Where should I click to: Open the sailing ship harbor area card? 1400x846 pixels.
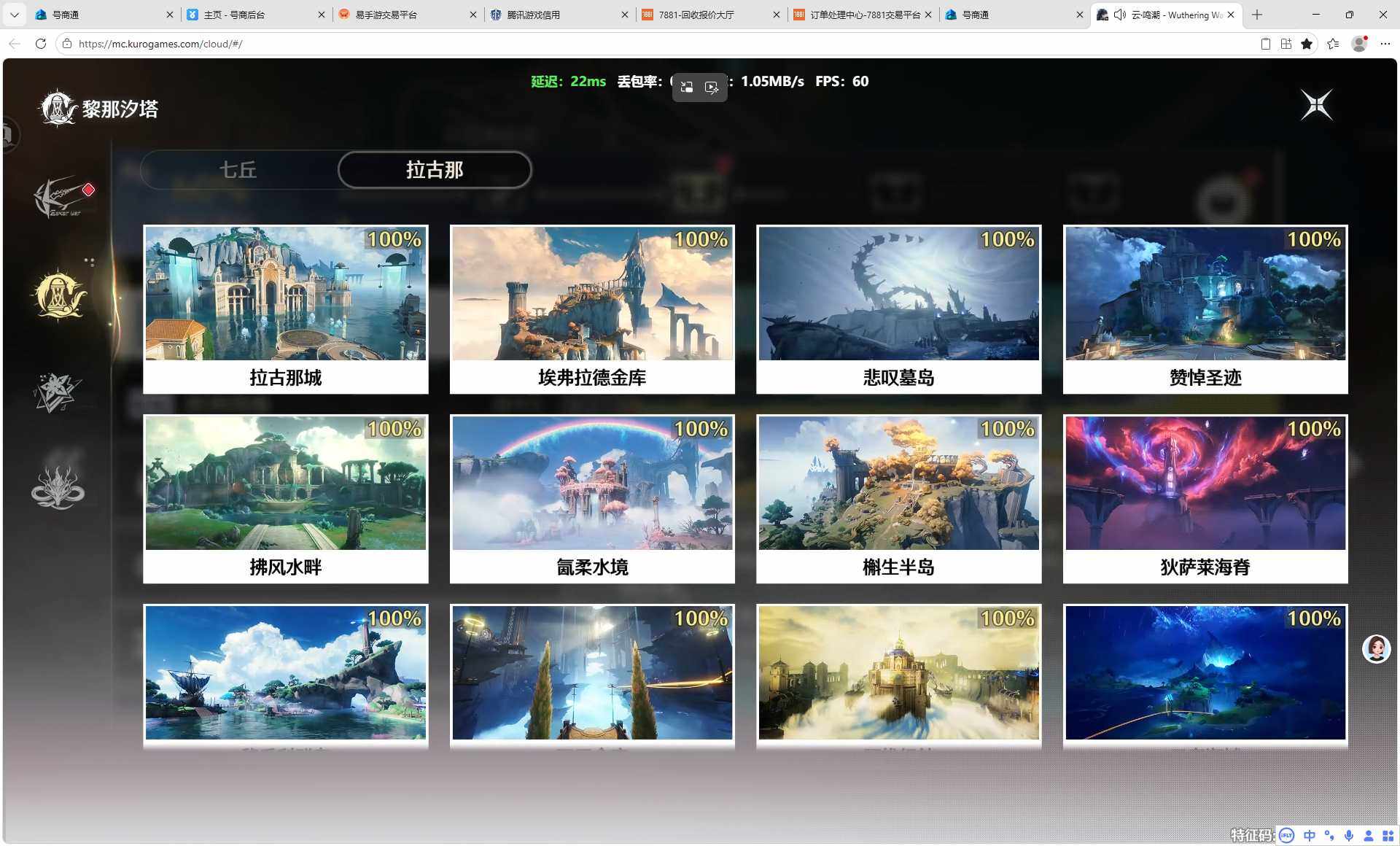(x=286, y=675)
